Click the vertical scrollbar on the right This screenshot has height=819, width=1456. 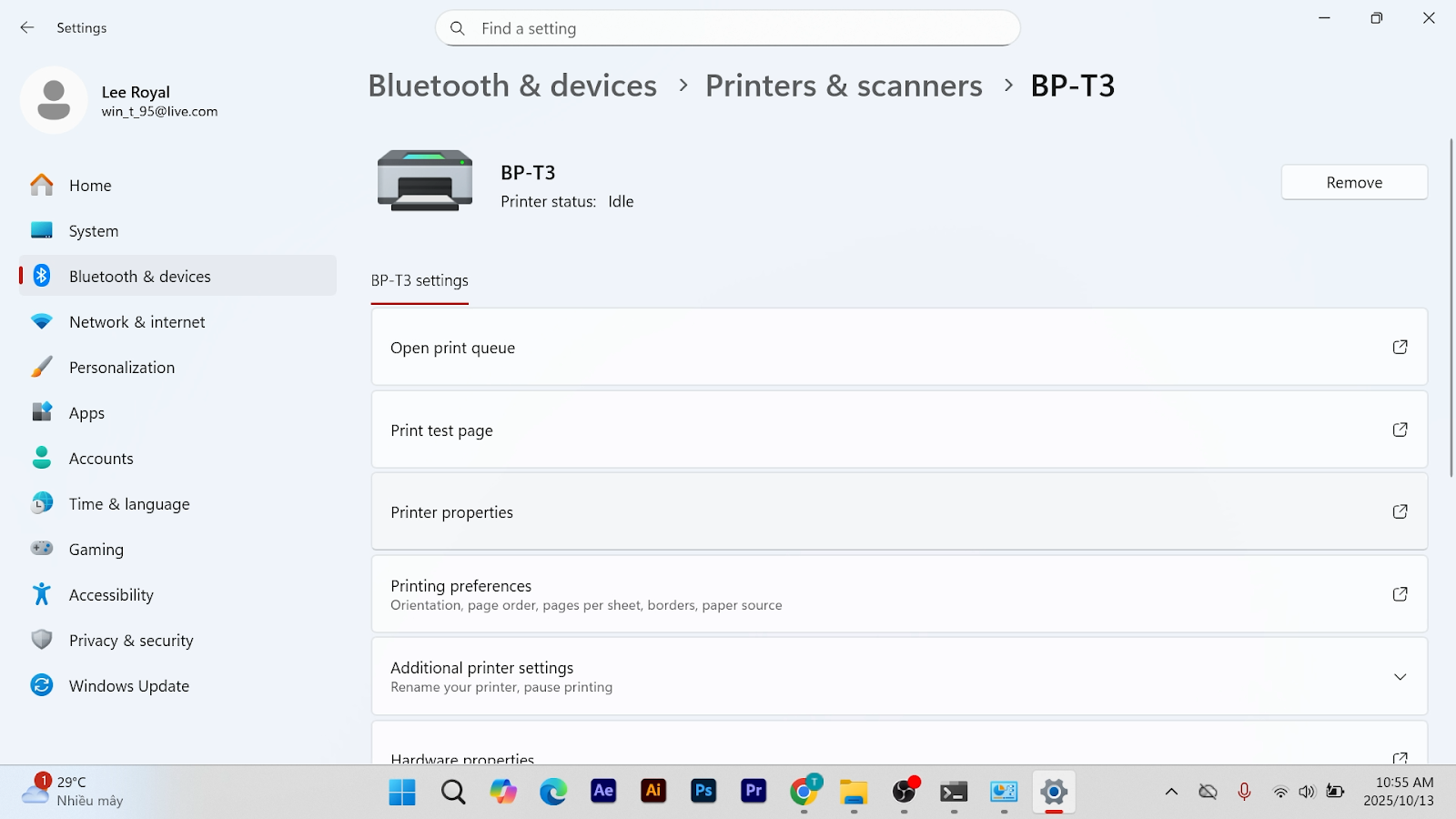[1451, 308]
